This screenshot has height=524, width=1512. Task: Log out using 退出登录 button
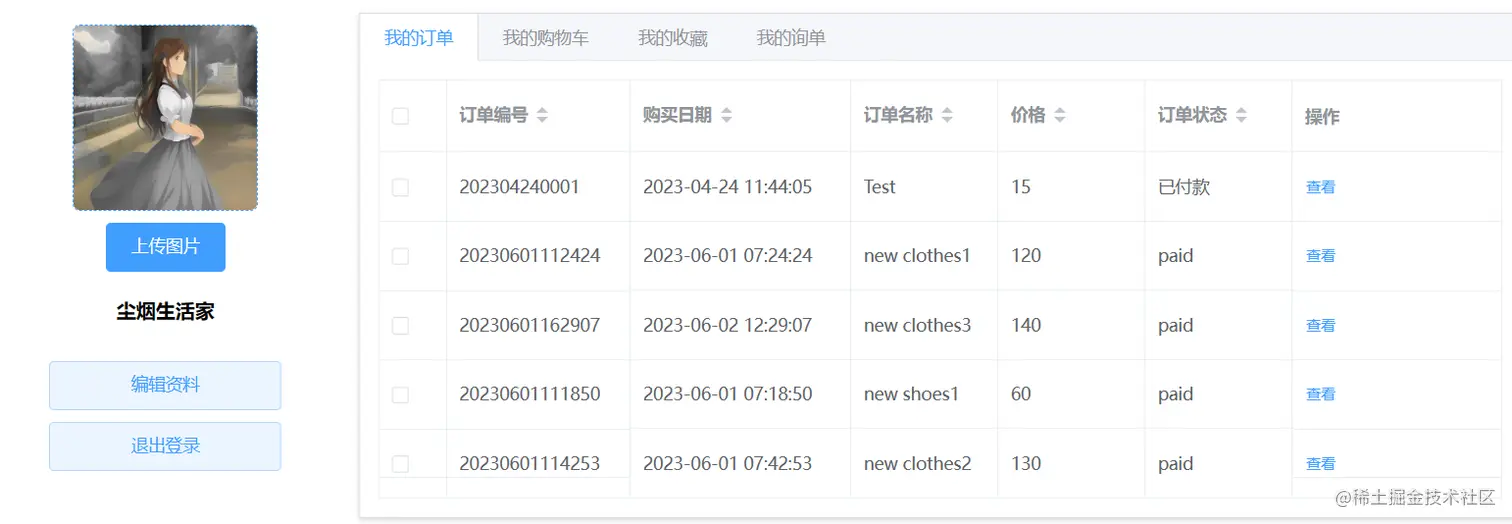[165, 446]
